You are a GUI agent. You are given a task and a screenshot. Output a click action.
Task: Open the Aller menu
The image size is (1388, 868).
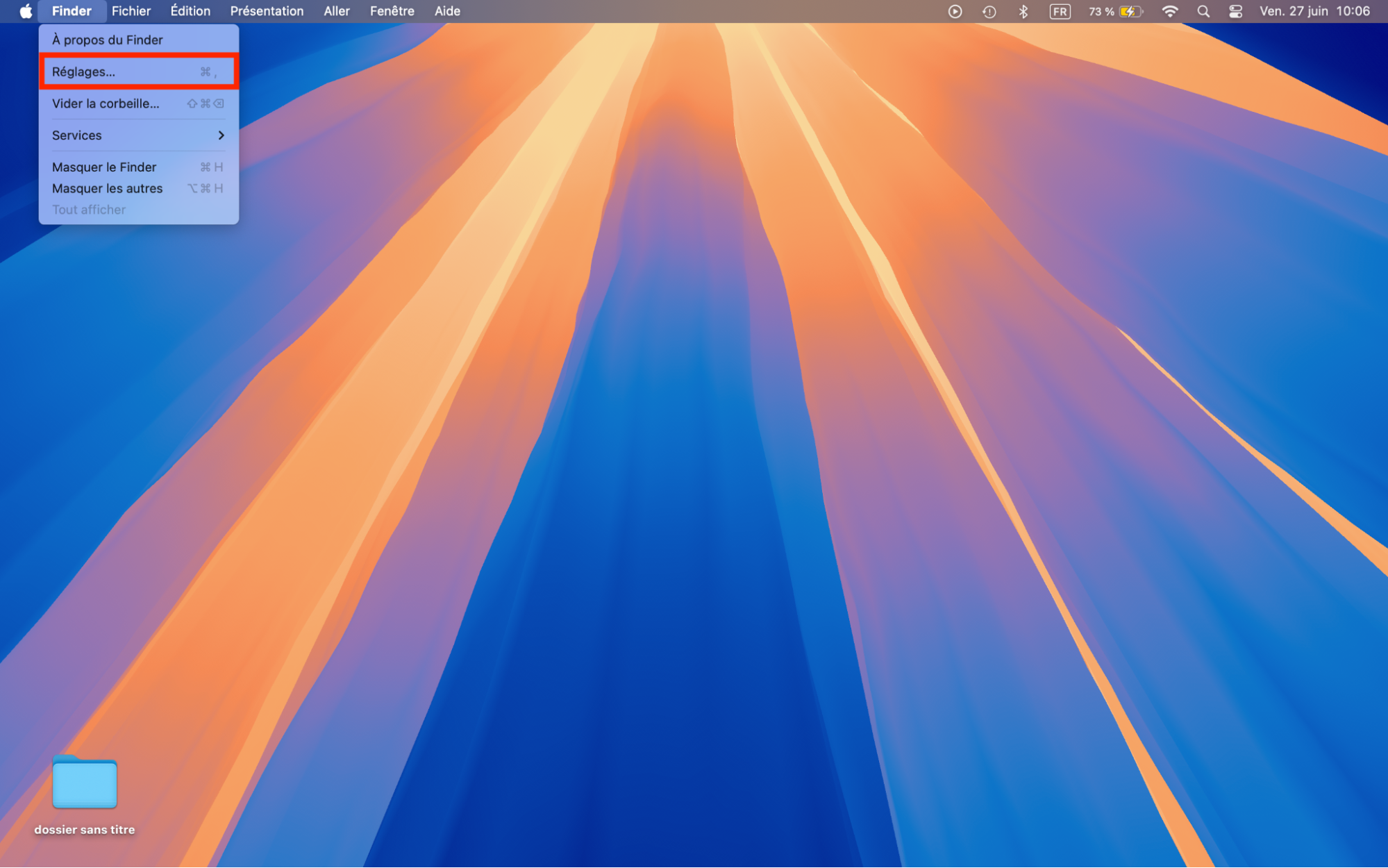[336, 11]
